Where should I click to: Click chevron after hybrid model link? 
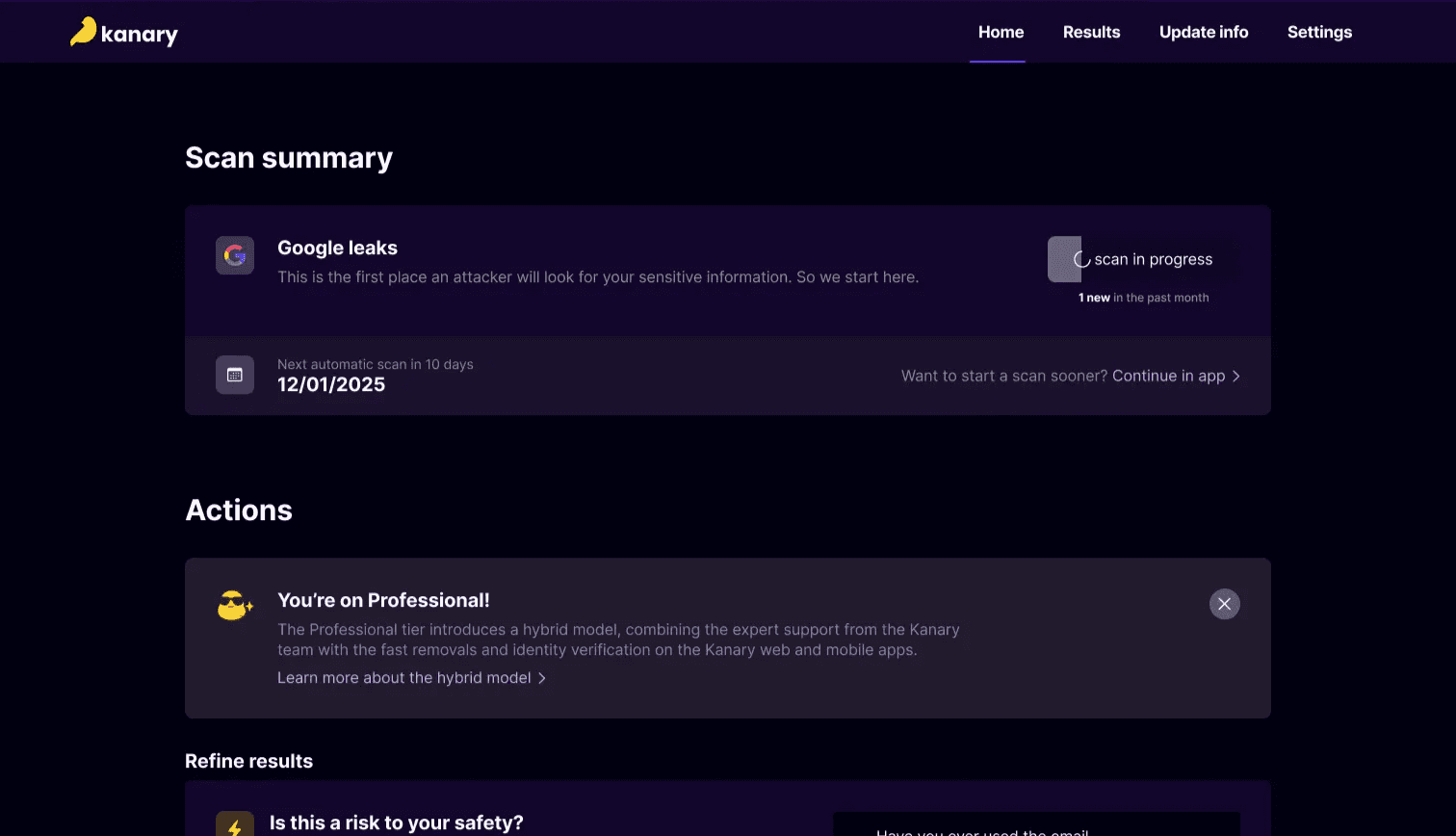tap(541, 678)
